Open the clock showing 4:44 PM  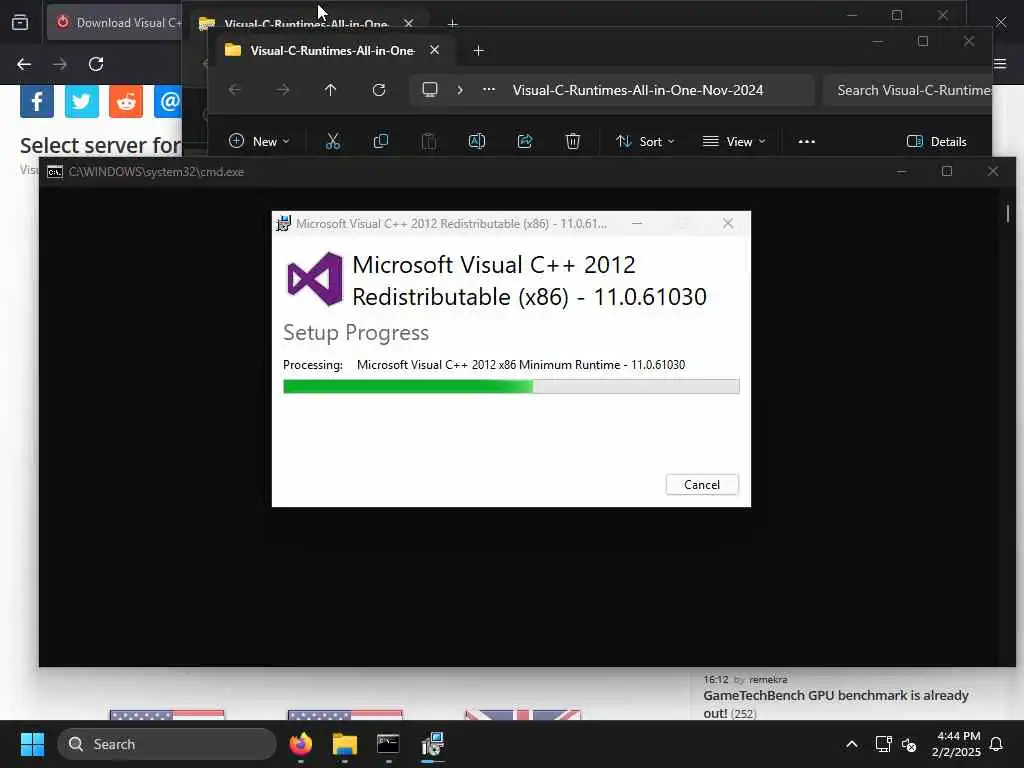[x=957, y=744]
